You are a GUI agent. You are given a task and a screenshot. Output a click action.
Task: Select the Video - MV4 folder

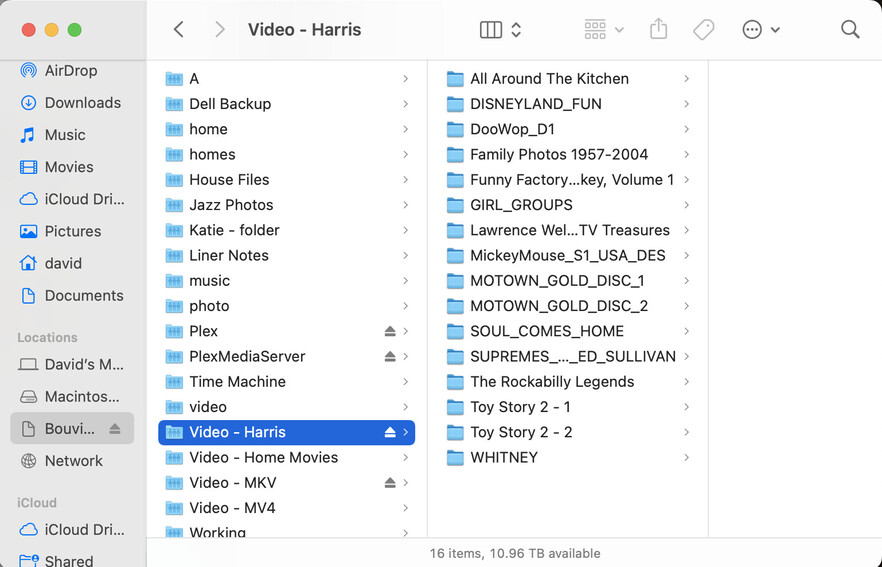[286, 508]
